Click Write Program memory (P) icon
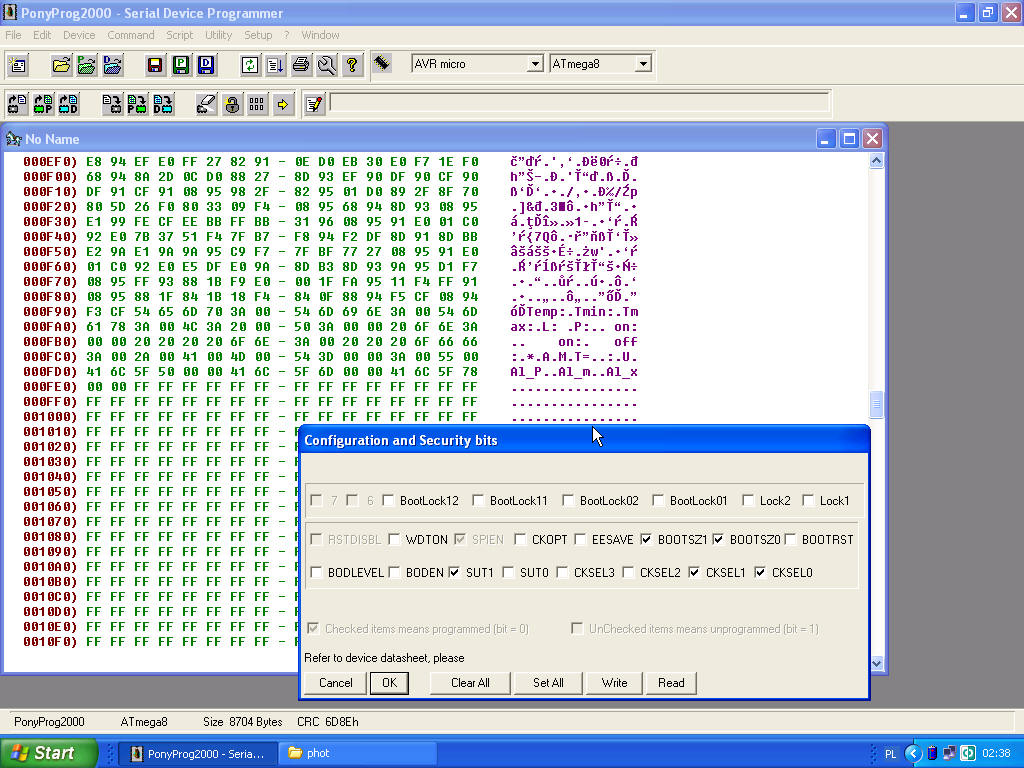Screen dimensions: 1024x768 tap(137, 104)
